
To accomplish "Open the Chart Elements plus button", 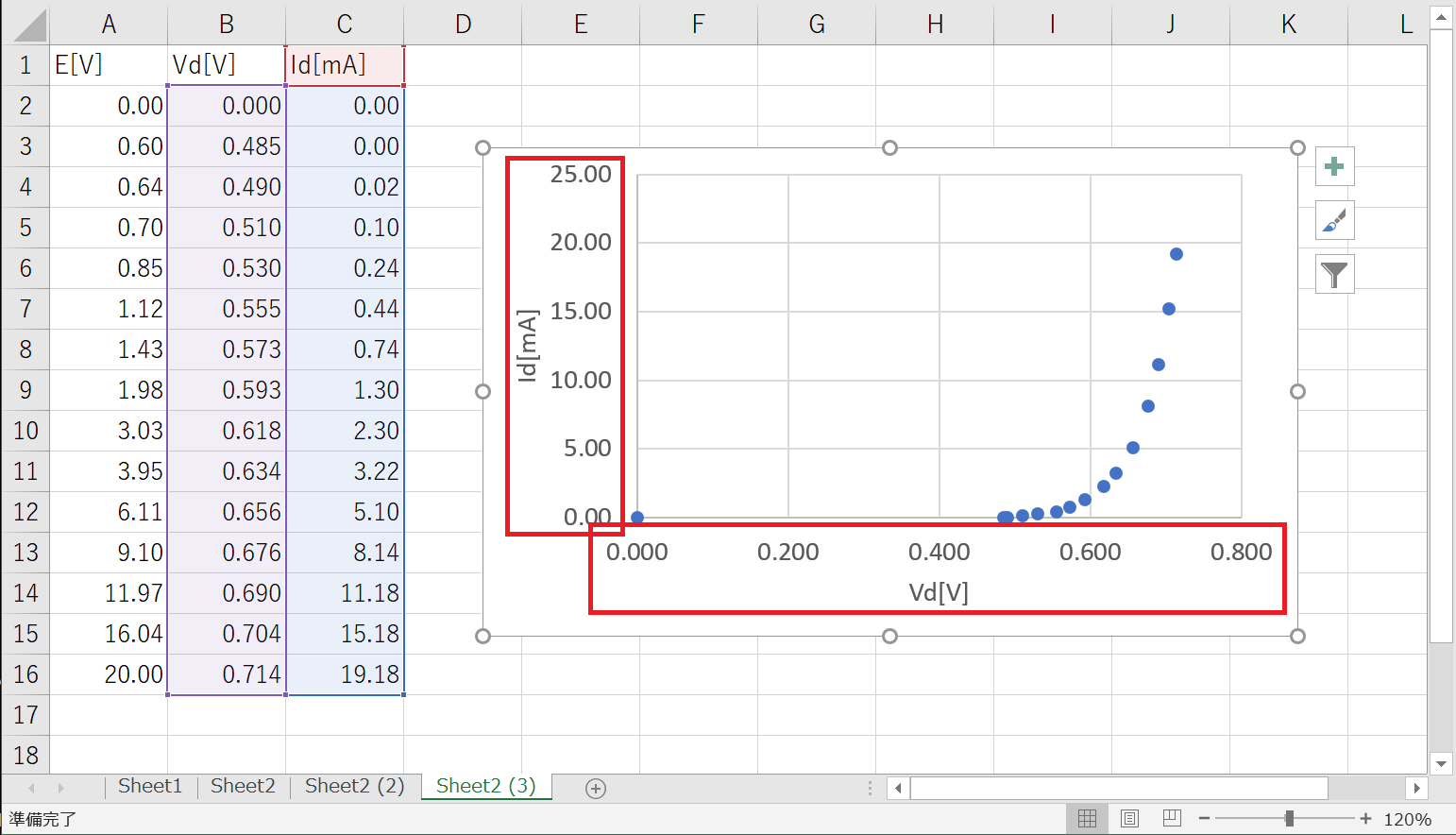I will click(x=1334, y=167).
